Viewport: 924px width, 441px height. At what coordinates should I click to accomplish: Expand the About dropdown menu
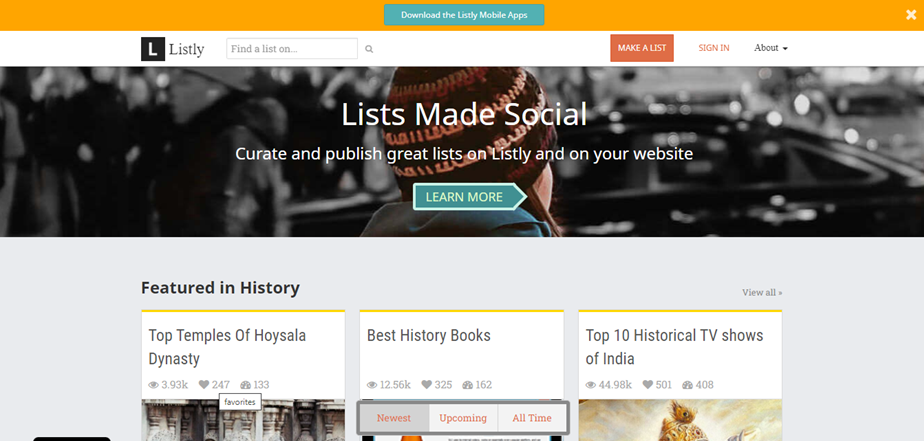coord(770,48)
